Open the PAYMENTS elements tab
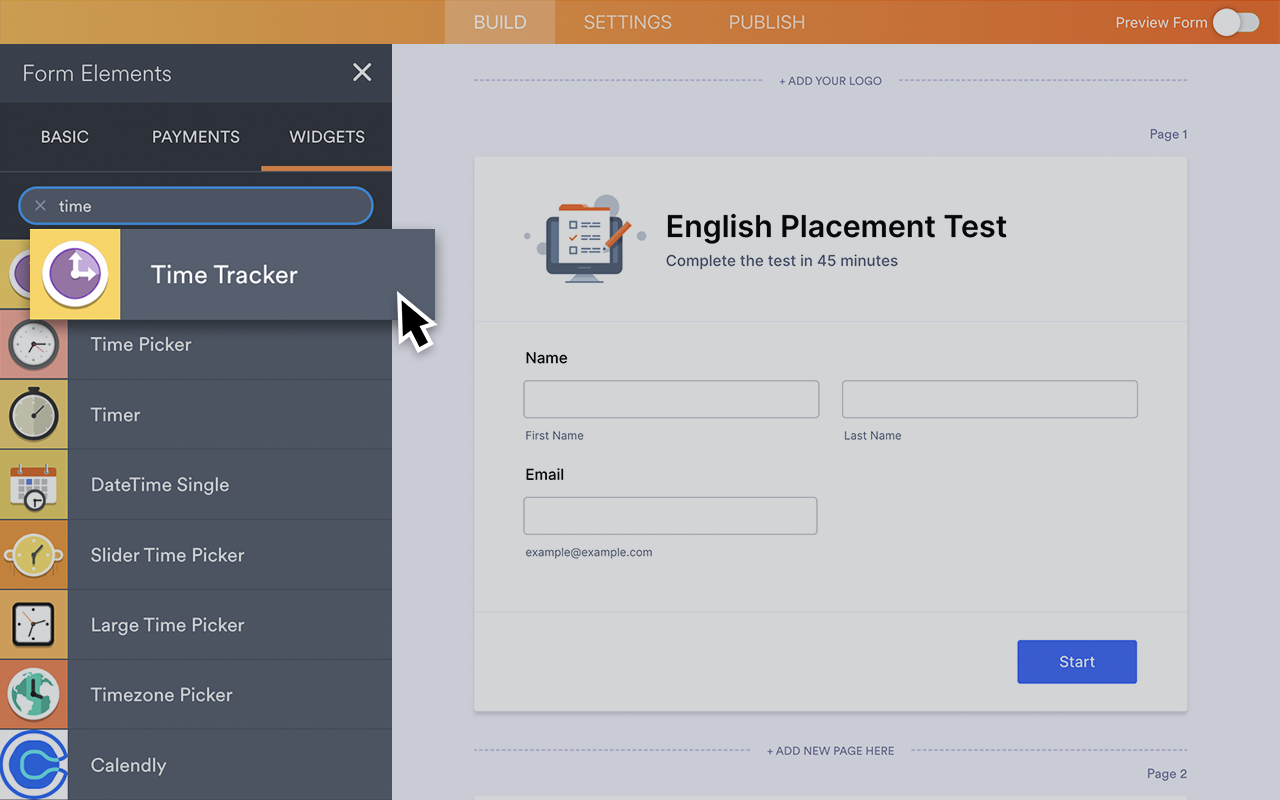Image resolution: width=1280 pixels, height=800 pixels. pos(195,136)
